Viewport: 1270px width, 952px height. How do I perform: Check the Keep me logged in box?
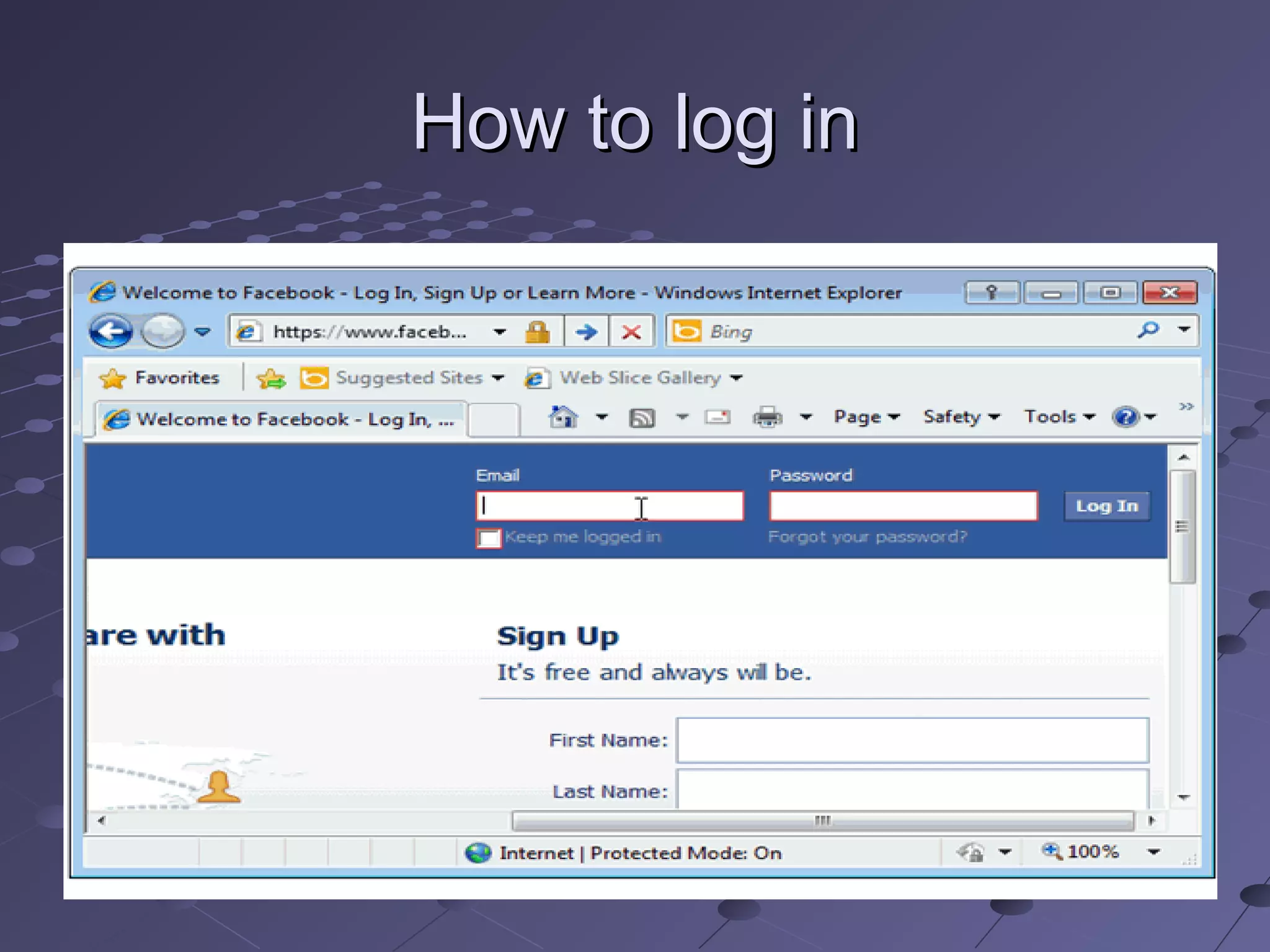(x=489, y=538)
